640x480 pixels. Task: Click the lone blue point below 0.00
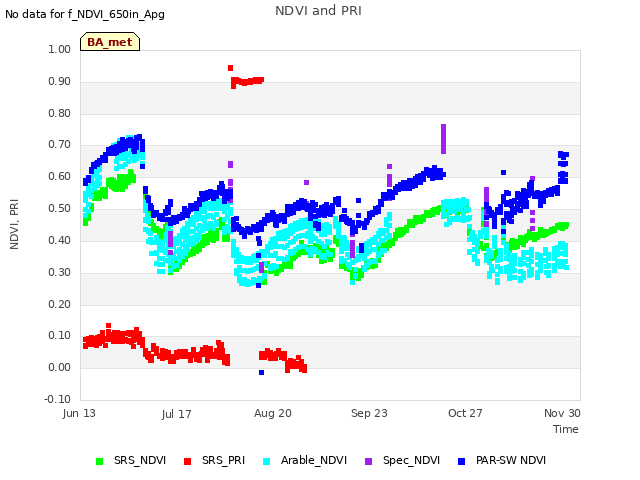click(x=262, y=373)
